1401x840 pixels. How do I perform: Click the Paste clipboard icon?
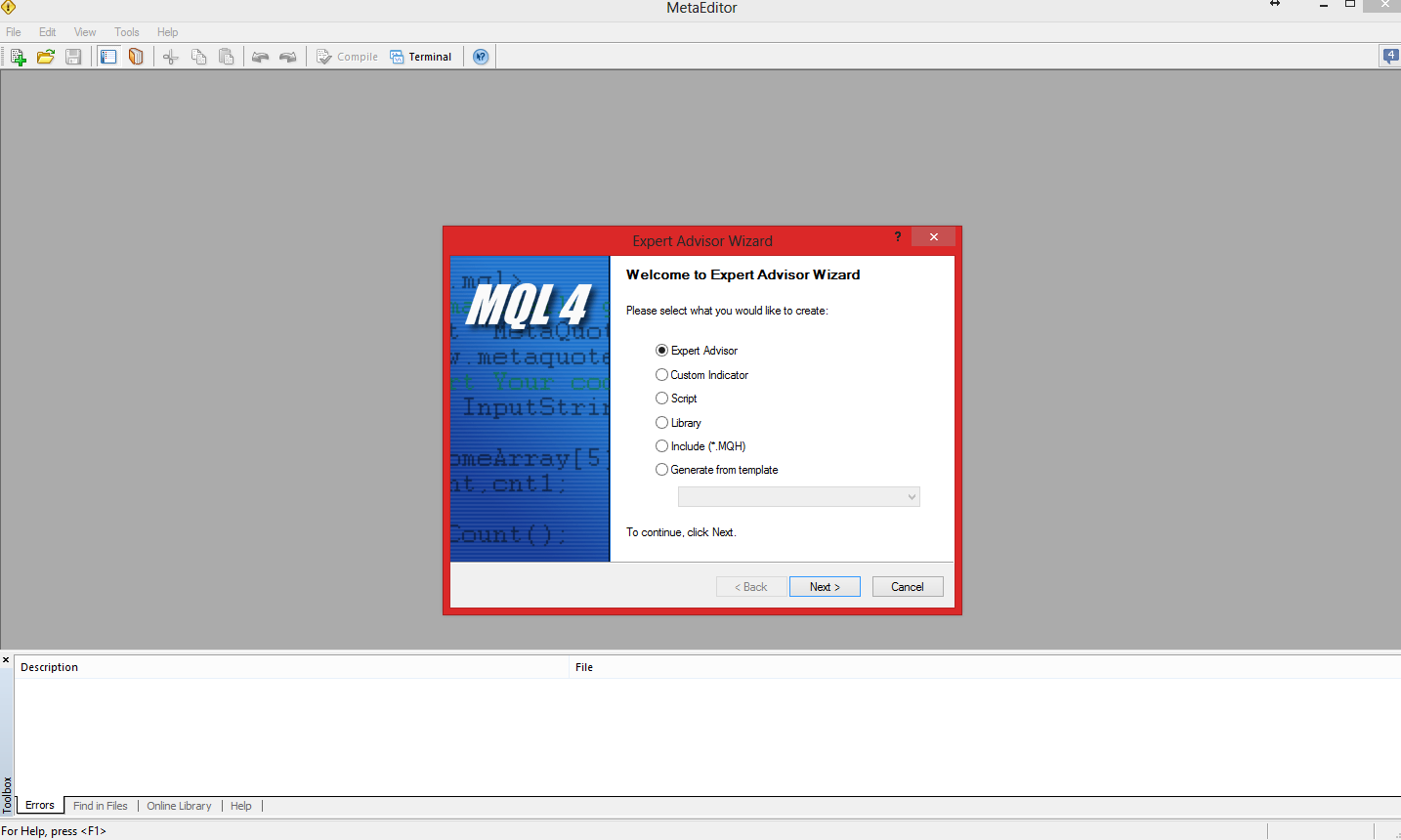click(226, 57)
